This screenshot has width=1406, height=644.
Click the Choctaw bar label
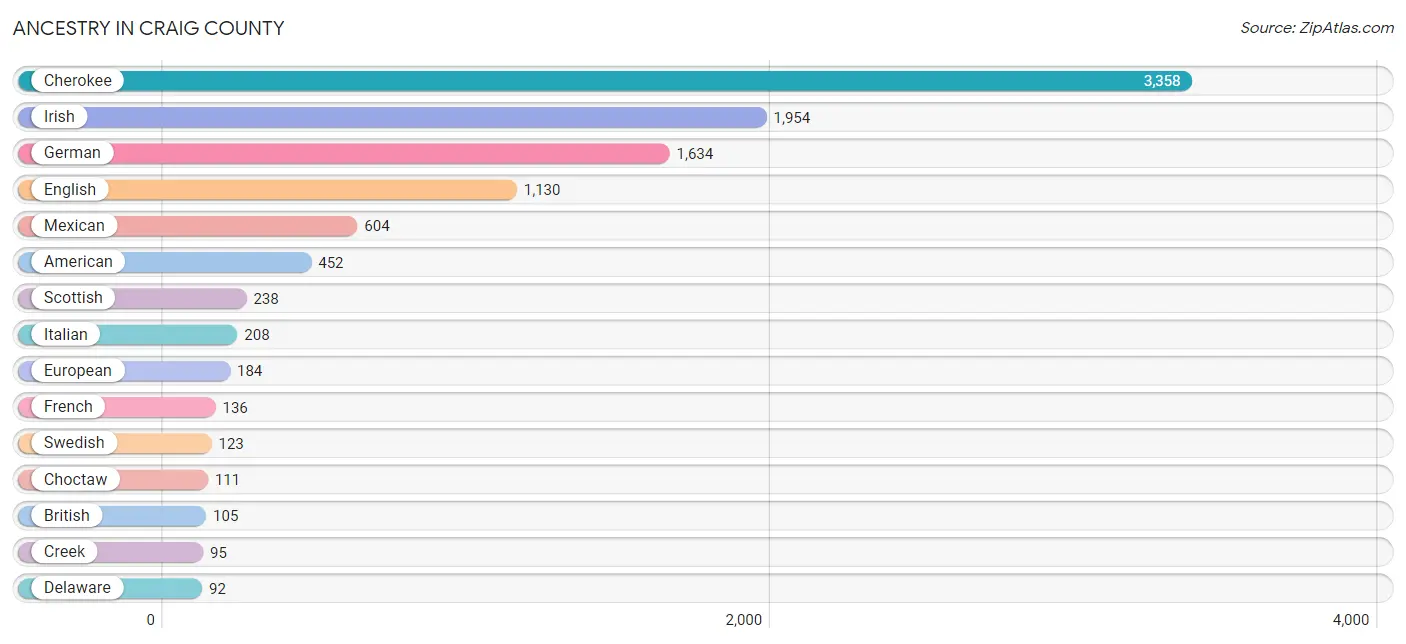click(x=75, y=479)
